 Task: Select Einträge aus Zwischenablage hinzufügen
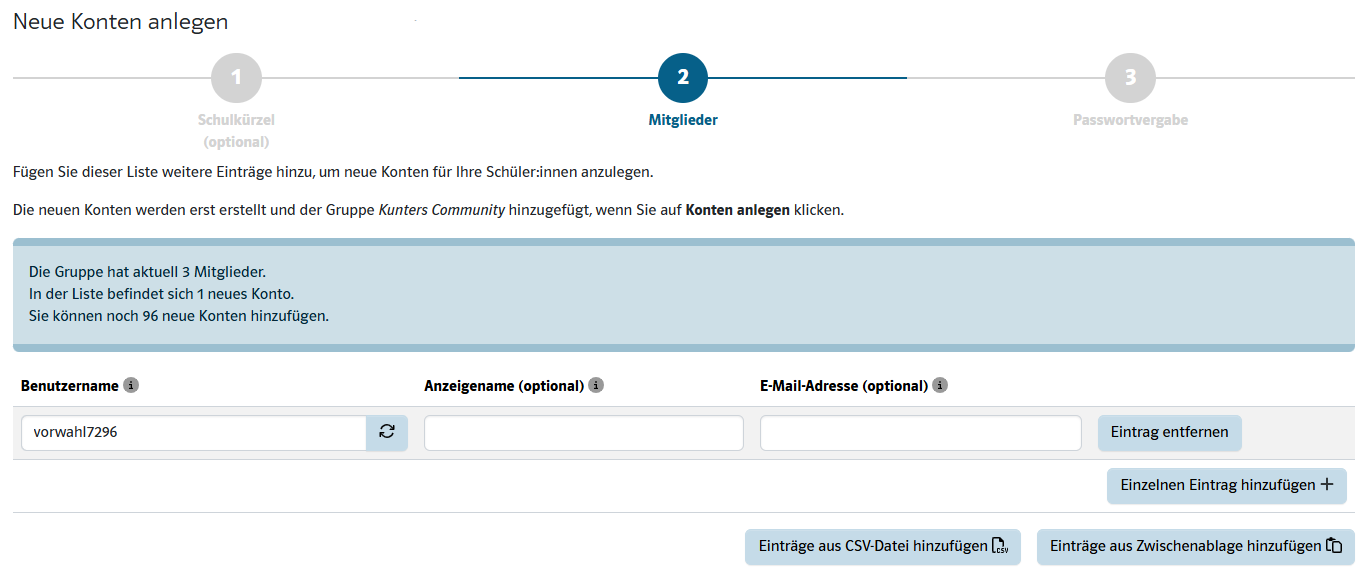pos(1185,547)
